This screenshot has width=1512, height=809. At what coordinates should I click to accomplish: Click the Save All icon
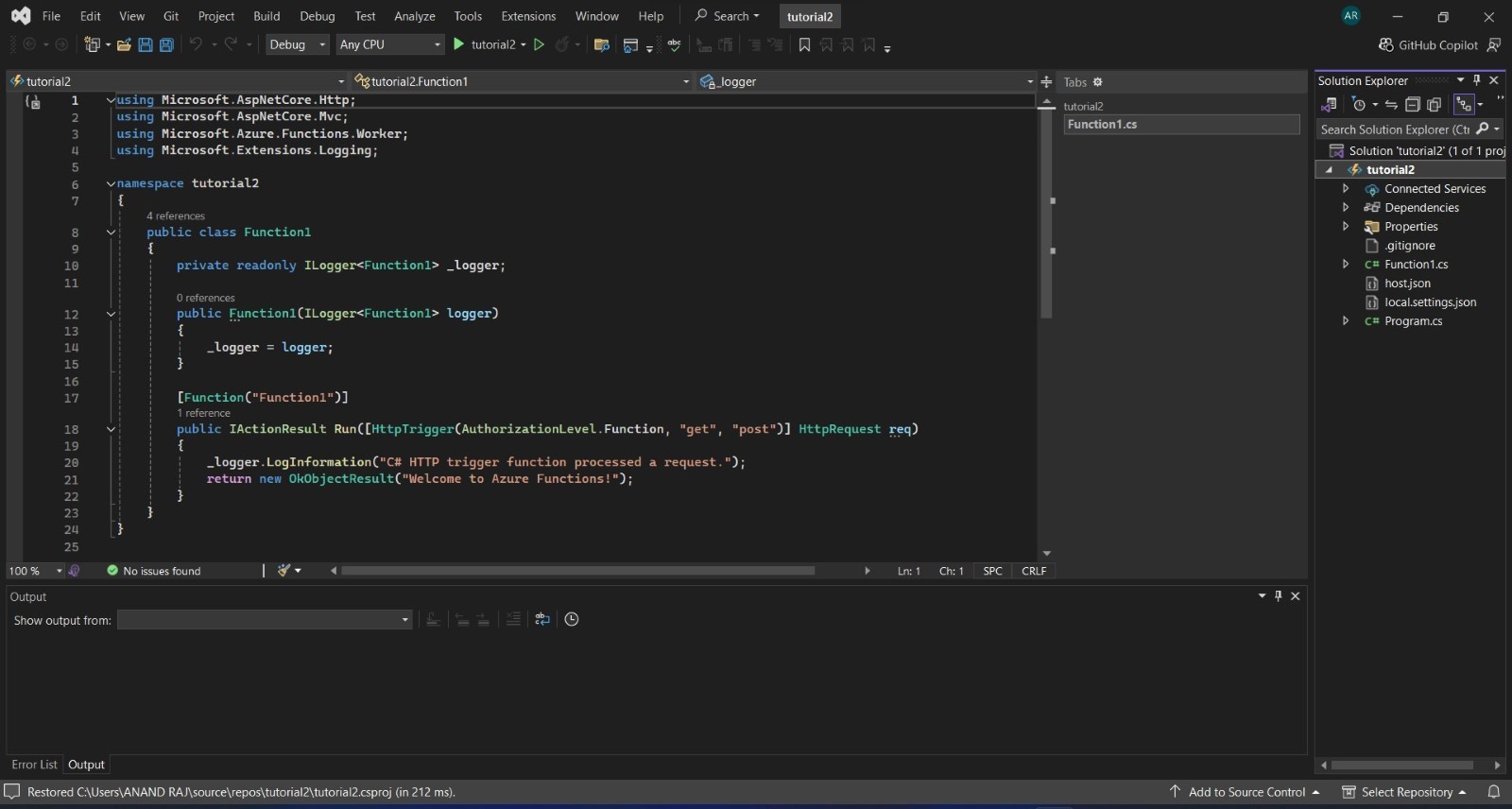166,44
